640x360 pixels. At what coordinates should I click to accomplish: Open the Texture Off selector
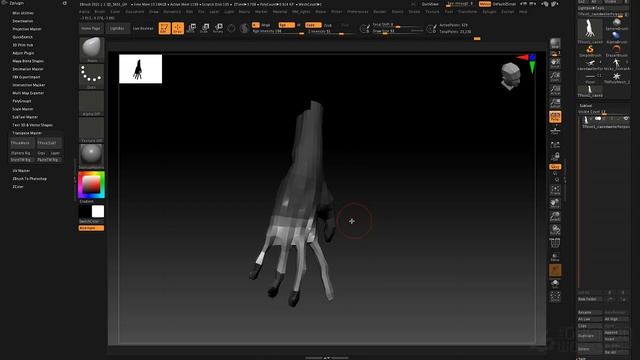[91, 130]
